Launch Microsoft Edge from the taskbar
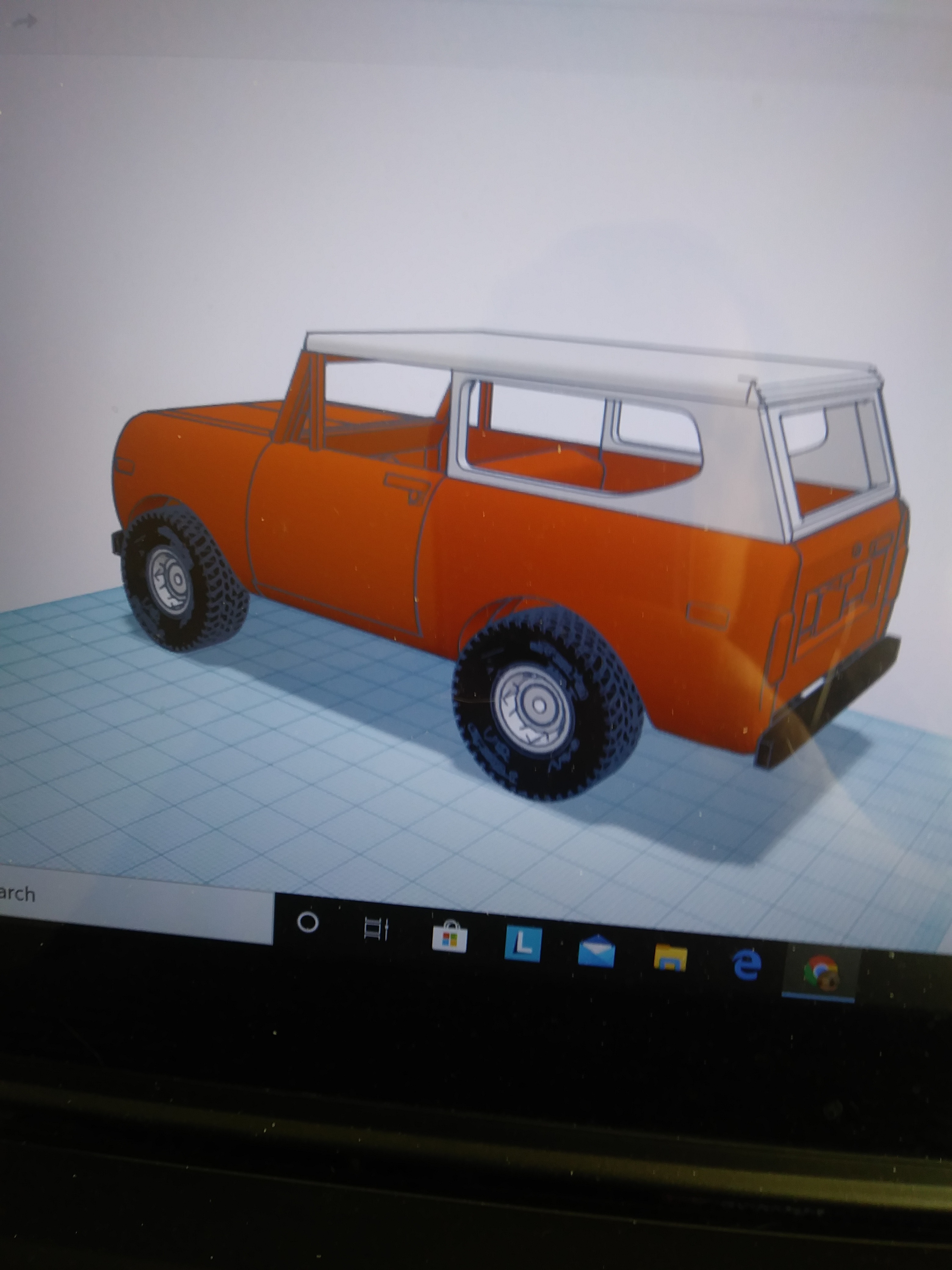The image size is (952, 1270). (x=747, y=964)
